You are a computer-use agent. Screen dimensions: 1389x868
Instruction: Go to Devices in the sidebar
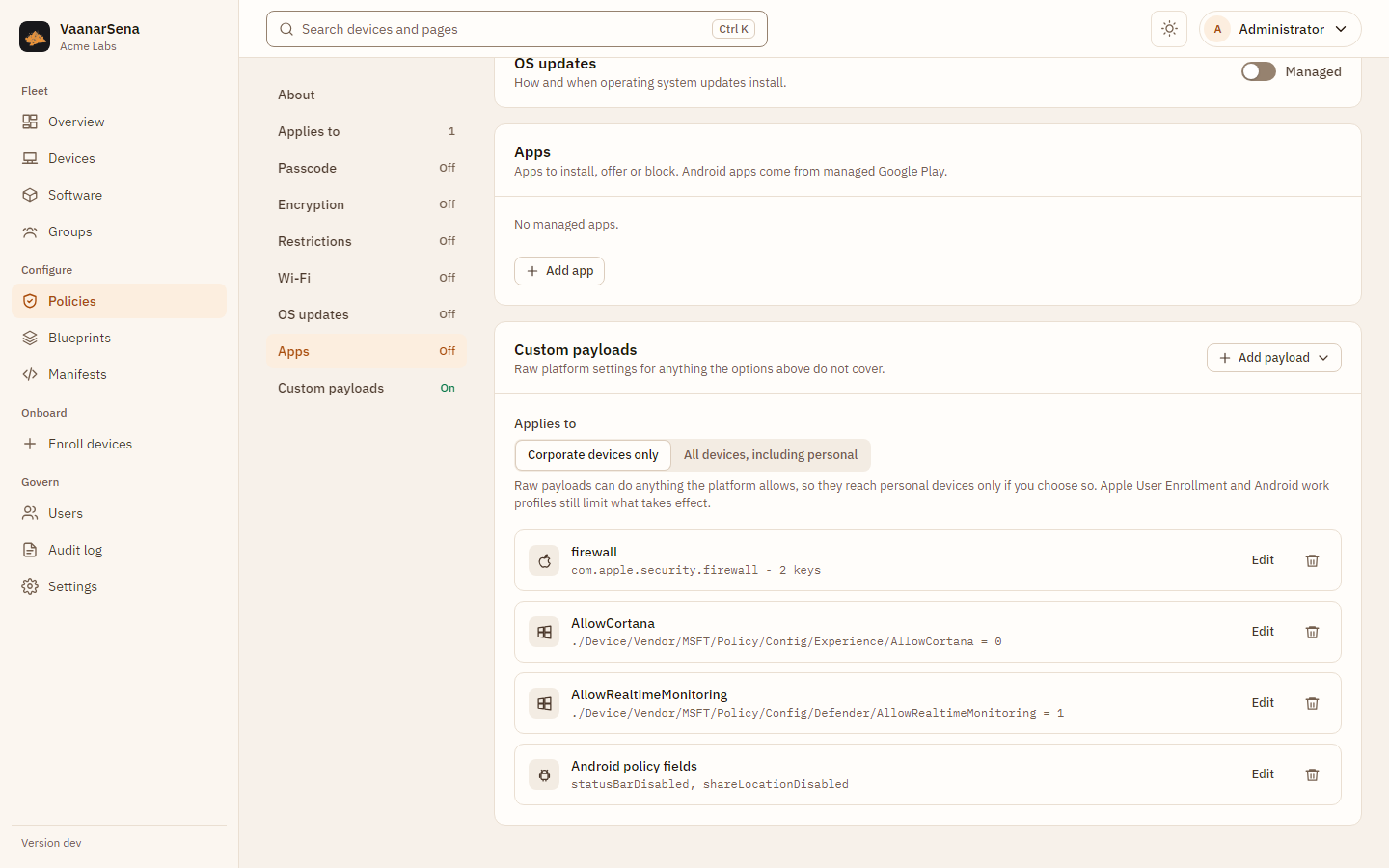coord(119,158)
